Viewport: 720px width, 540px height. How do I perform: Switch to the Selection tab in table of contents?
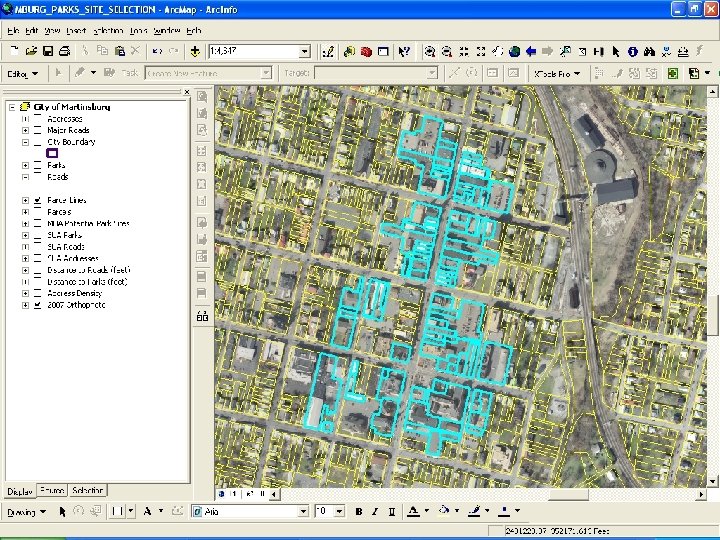coord(88,491)
